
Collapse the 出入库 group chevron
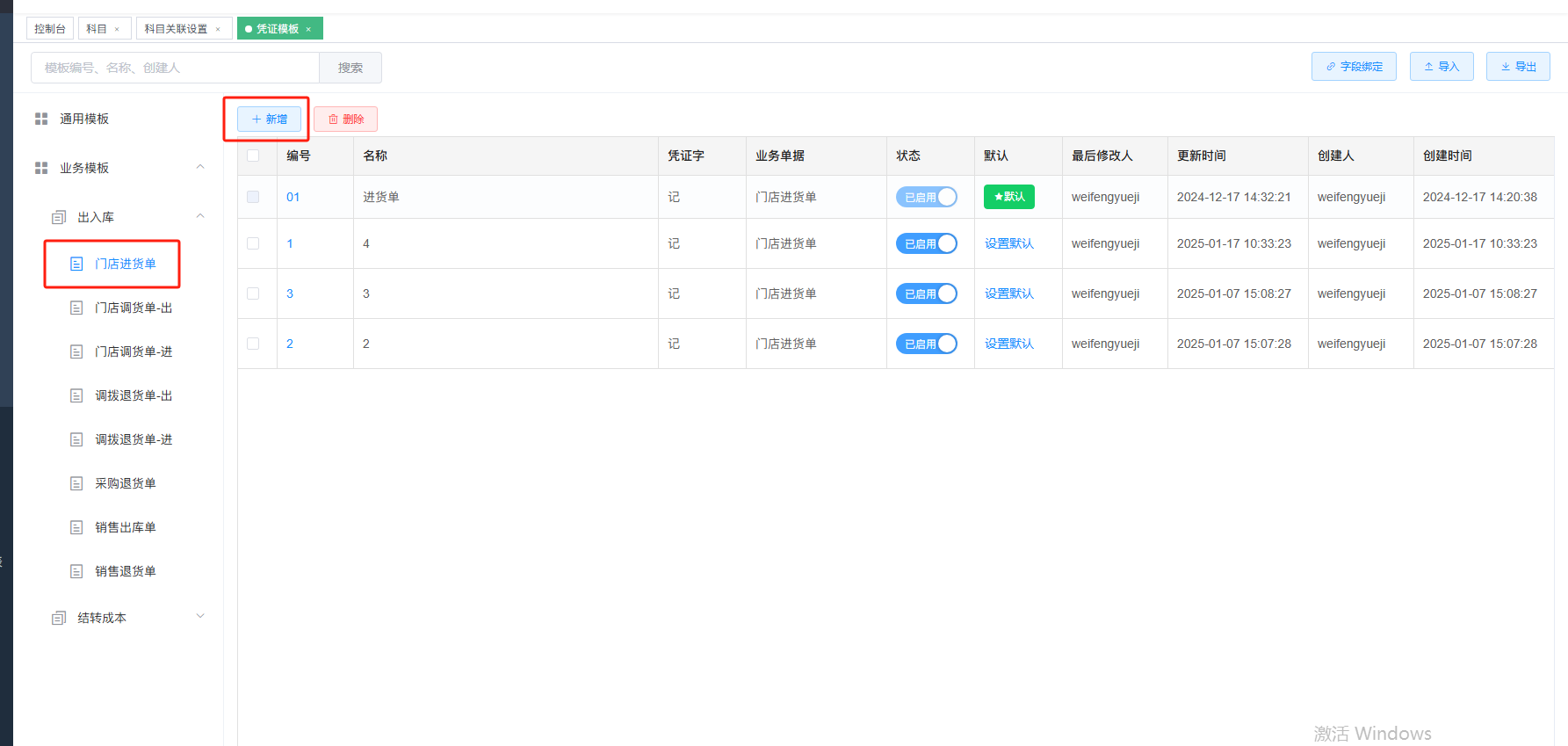pos(200,216)
